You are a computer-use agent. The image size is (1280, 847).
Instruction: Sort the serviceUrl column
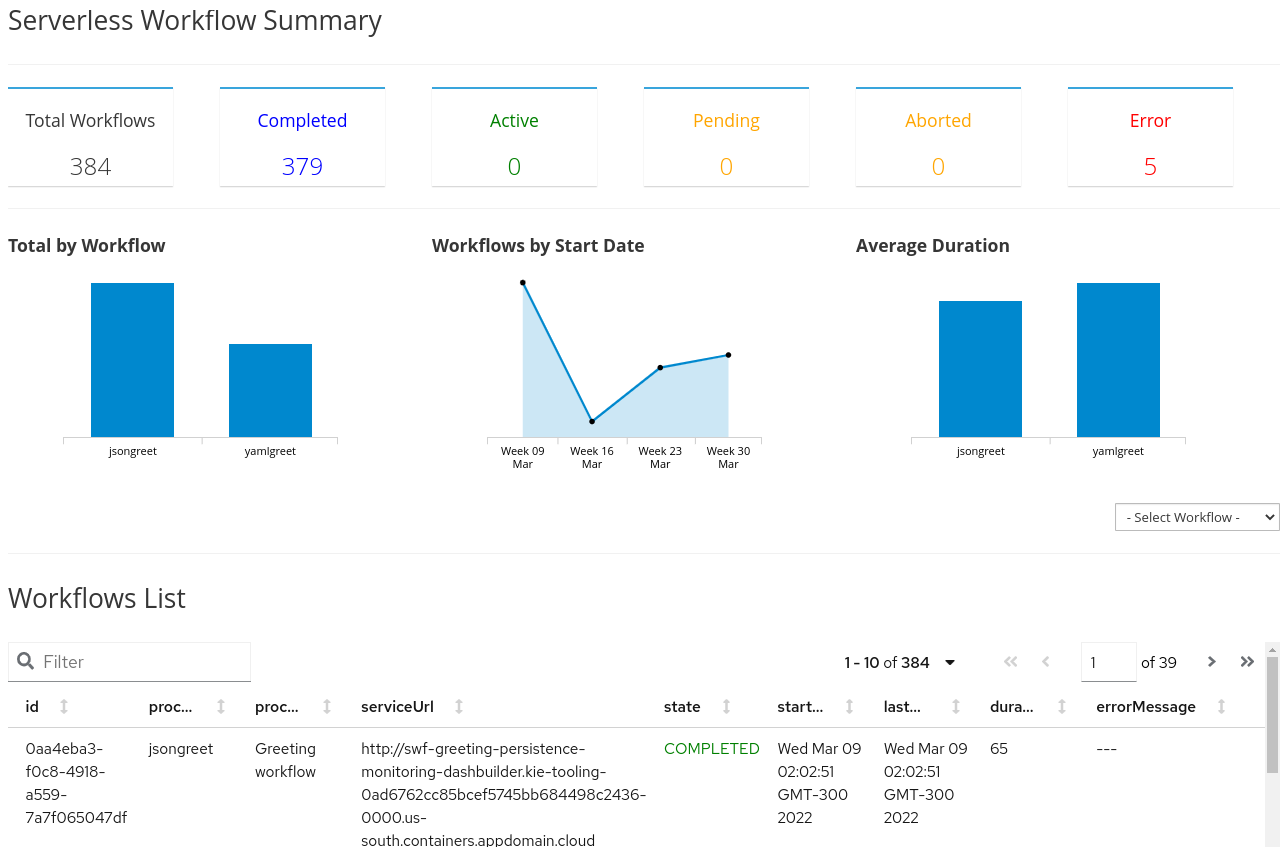(460, 706)
